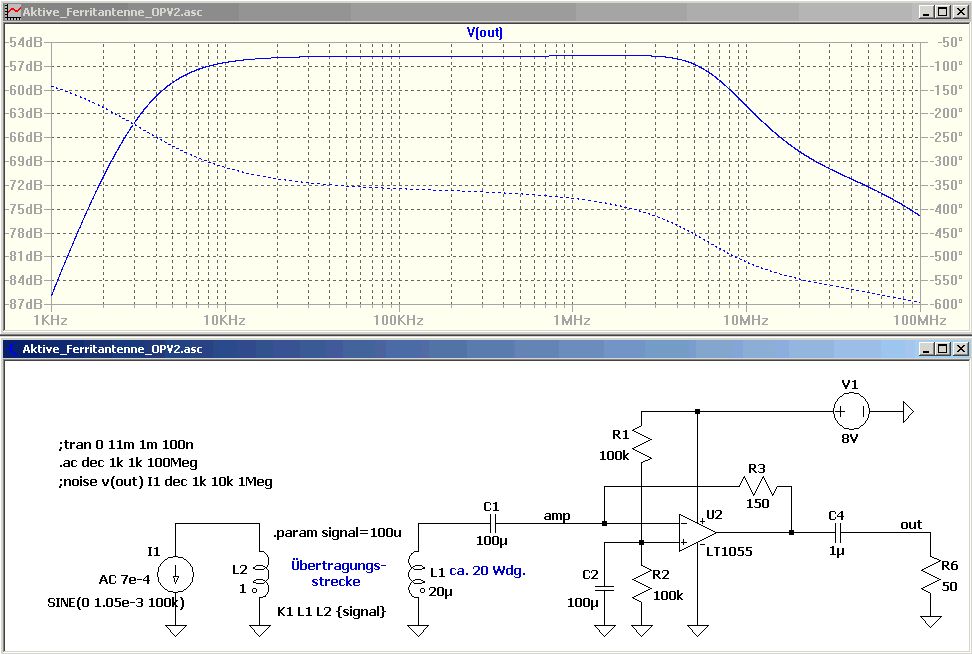Click the ;tran 0 11m 1m 100n comment
The image size is (972, 654).
click(x=126, y=444)
